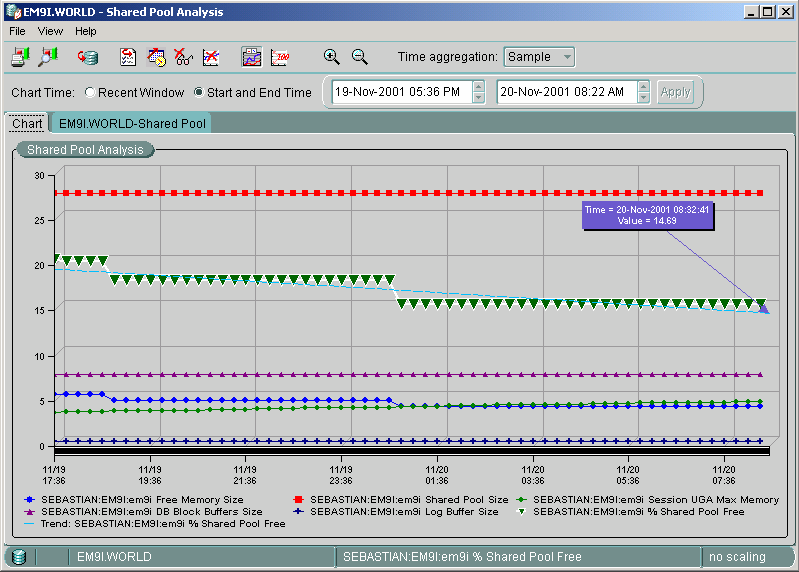Maximize the Shared Pool Analysis window

[768, 11]
